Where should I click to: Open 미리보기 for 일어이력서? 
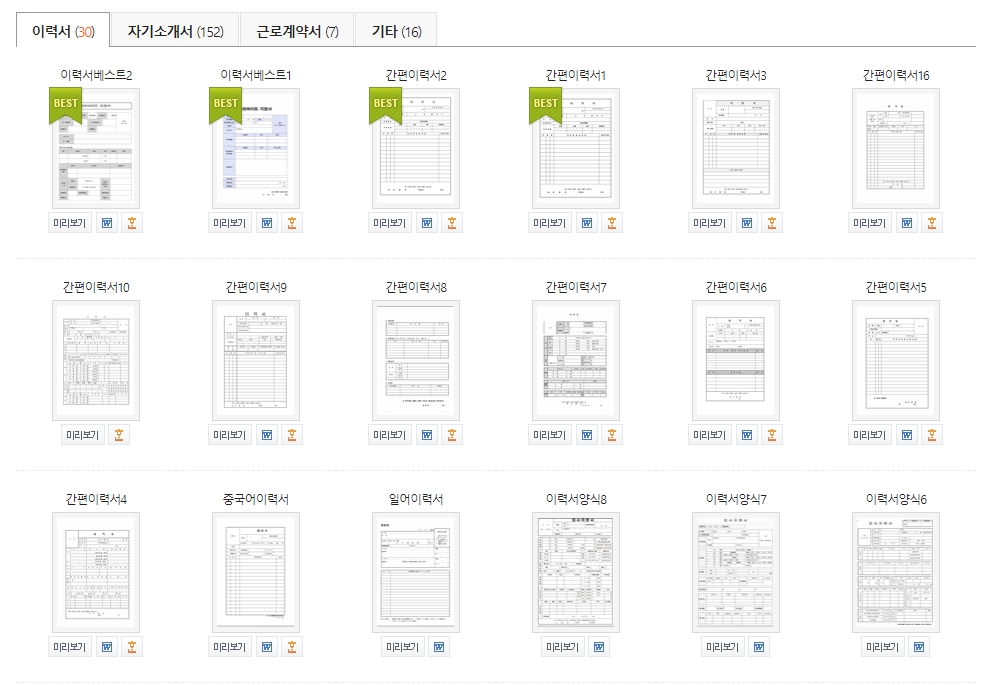[403, 647]
